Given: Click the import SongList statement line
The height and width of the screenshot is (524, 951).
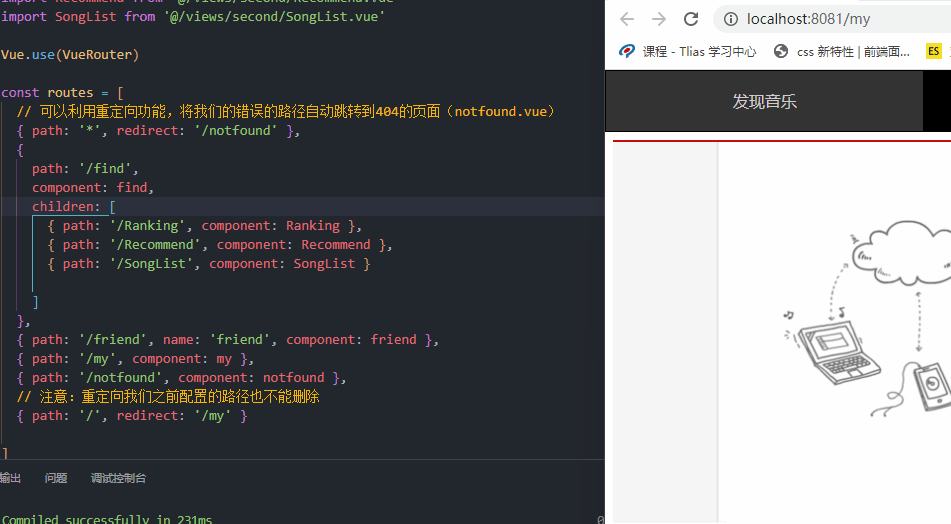Looking at the screenshot, I should tap(193, 16).
